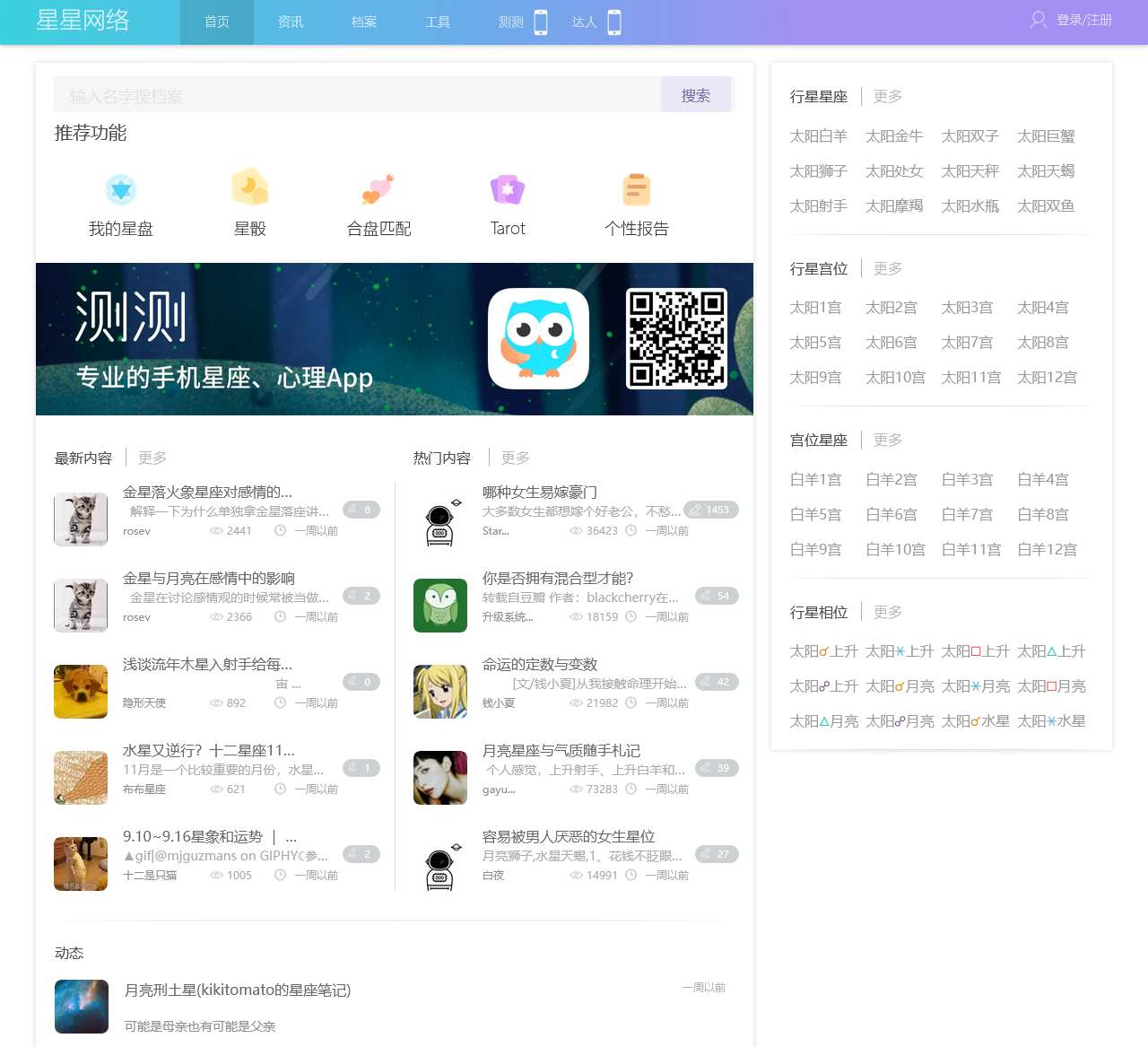1148x1047 pixels.
Task: Show 更多 next to 热门内容
Action: pyautogui.click(x=516, y=458)
